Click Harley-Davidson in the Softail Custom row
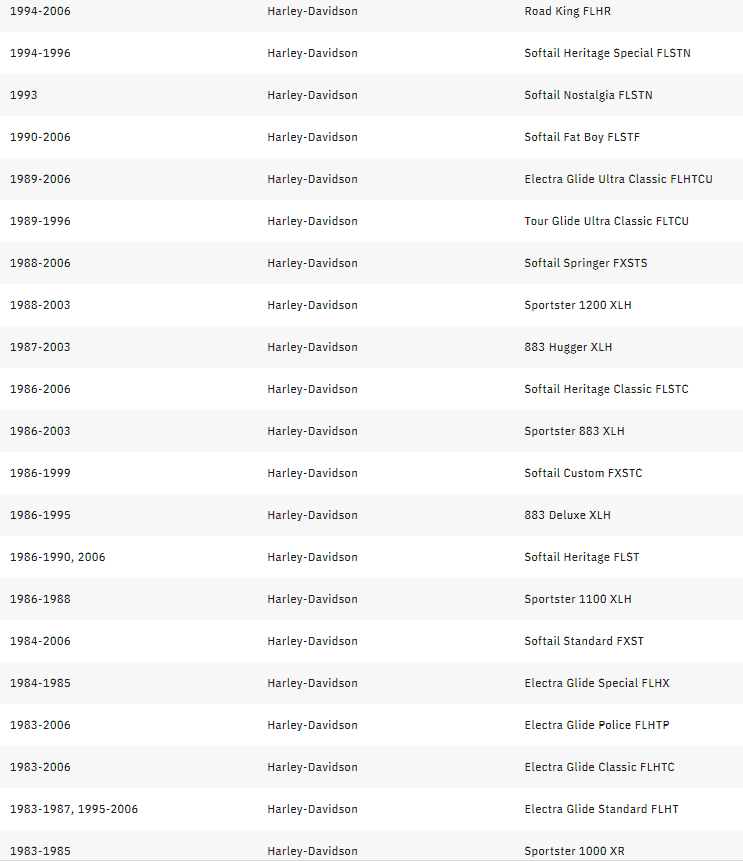Screen dimensions: 743x862 pos(312,473)
